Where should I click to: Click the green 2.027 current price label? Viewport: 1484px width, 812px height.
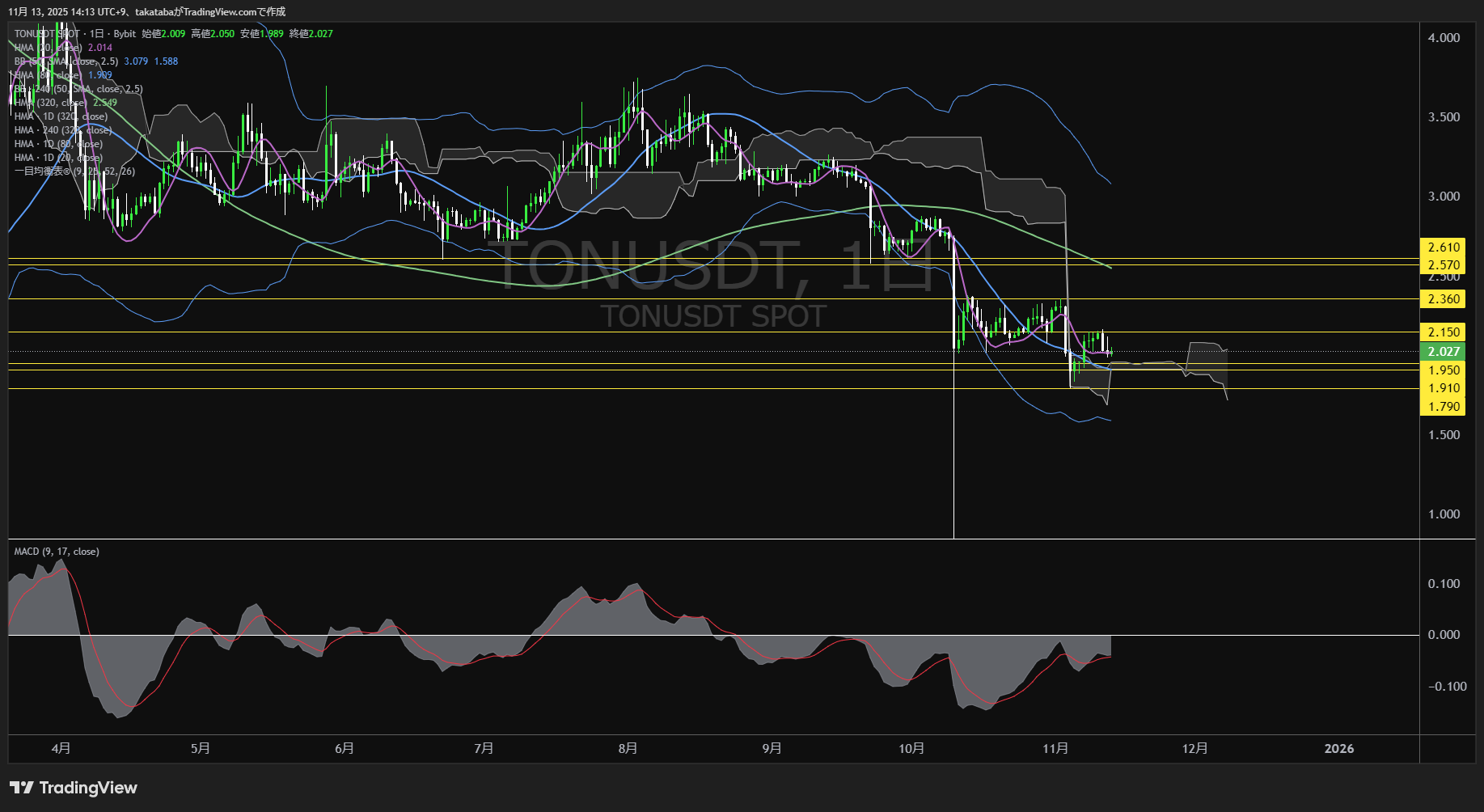[x=1443, y=352]
